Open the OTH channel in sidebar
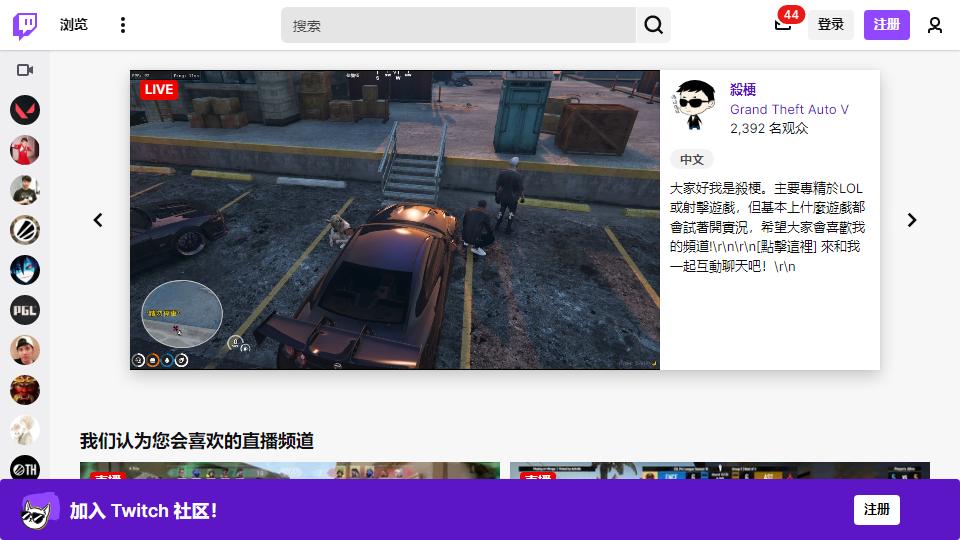The width and height of the screenshot is (960, 540). 25,468
